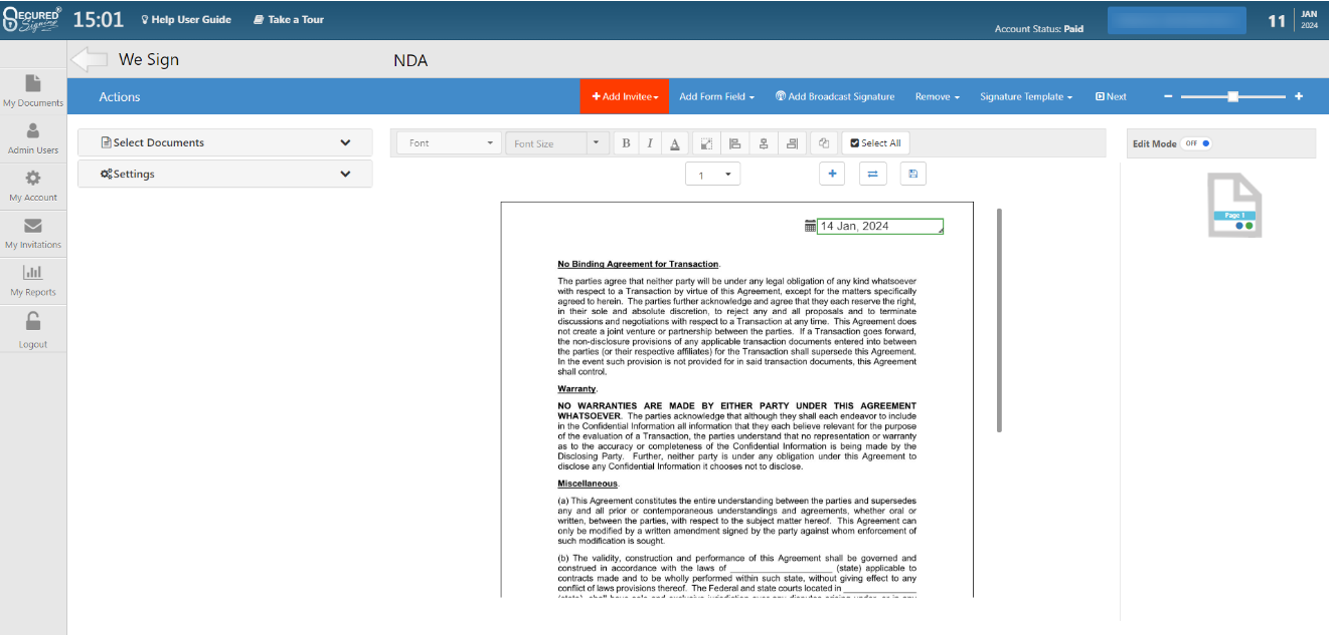This screenshot has height=636, width=1329.
Task: Click the zoom slider handle
Action: coord(1233,97)
